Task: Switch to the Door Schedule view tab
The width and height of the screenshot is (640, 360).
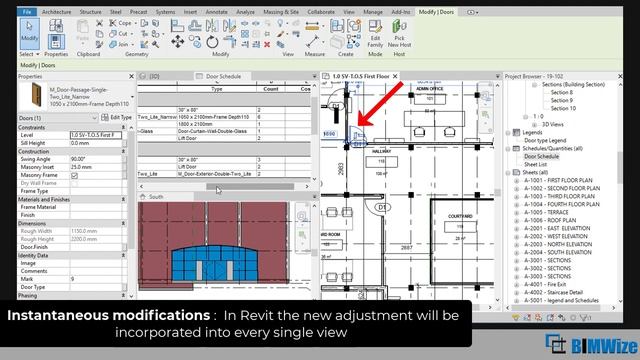Action: tap(223, 76)
